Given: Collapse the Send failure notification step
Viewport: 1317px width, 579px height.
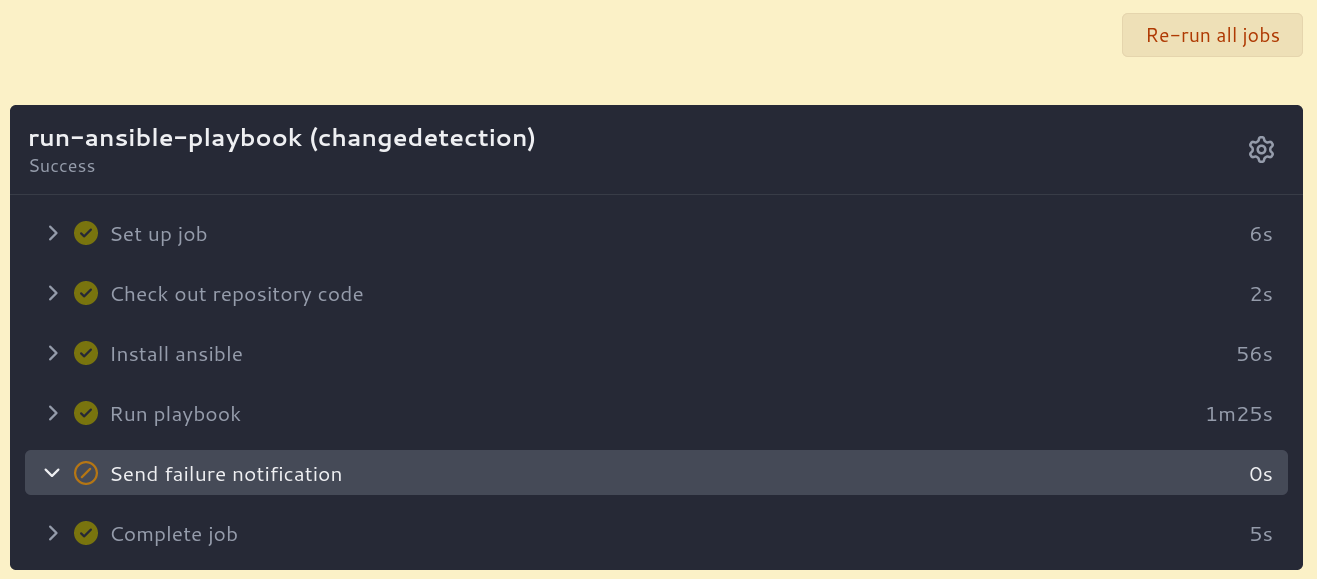Looking at the screenshot, I should coord(53,474).
